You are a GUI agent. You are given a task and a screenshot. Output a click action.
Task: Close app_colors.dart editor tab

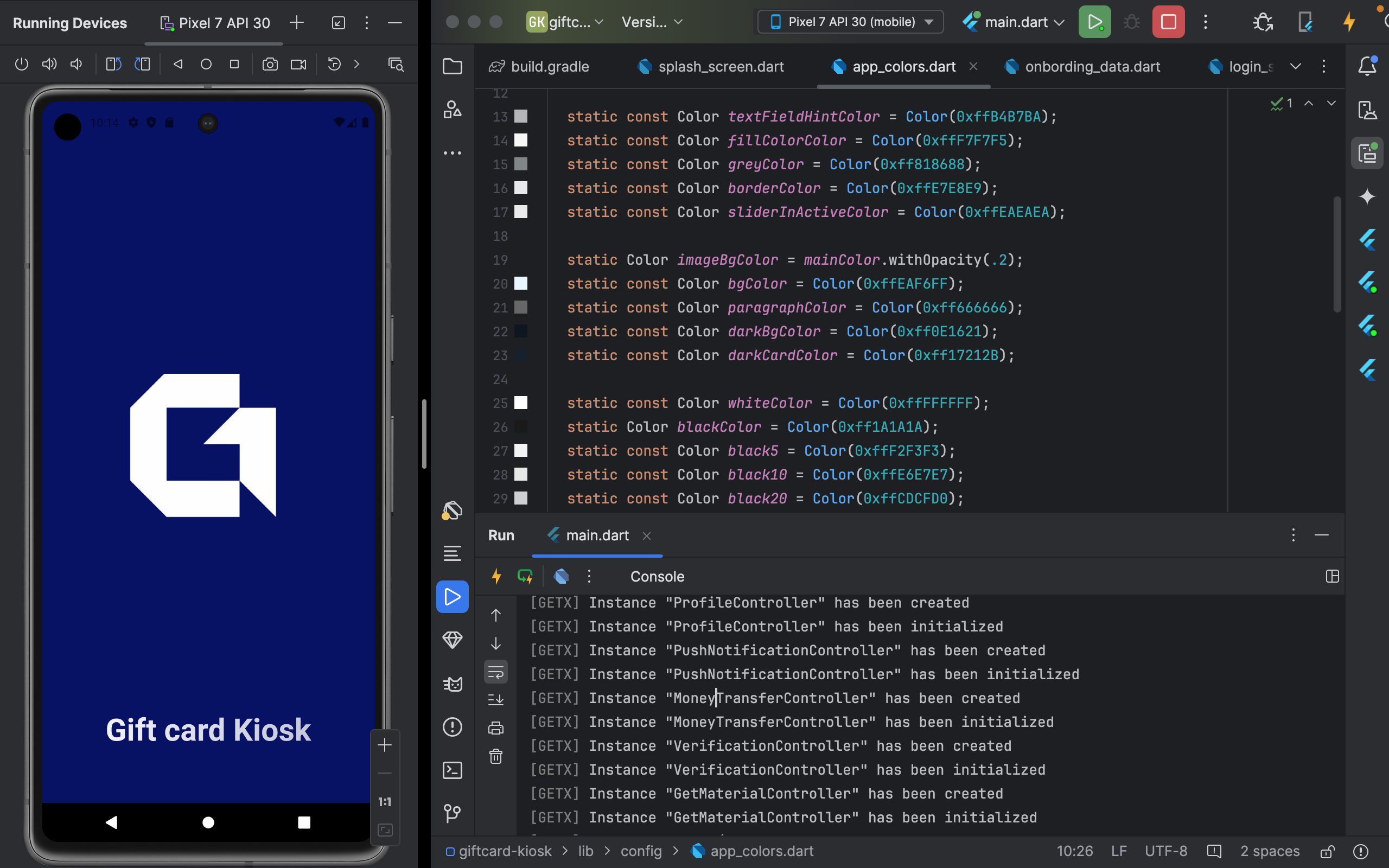coord(973,67)
